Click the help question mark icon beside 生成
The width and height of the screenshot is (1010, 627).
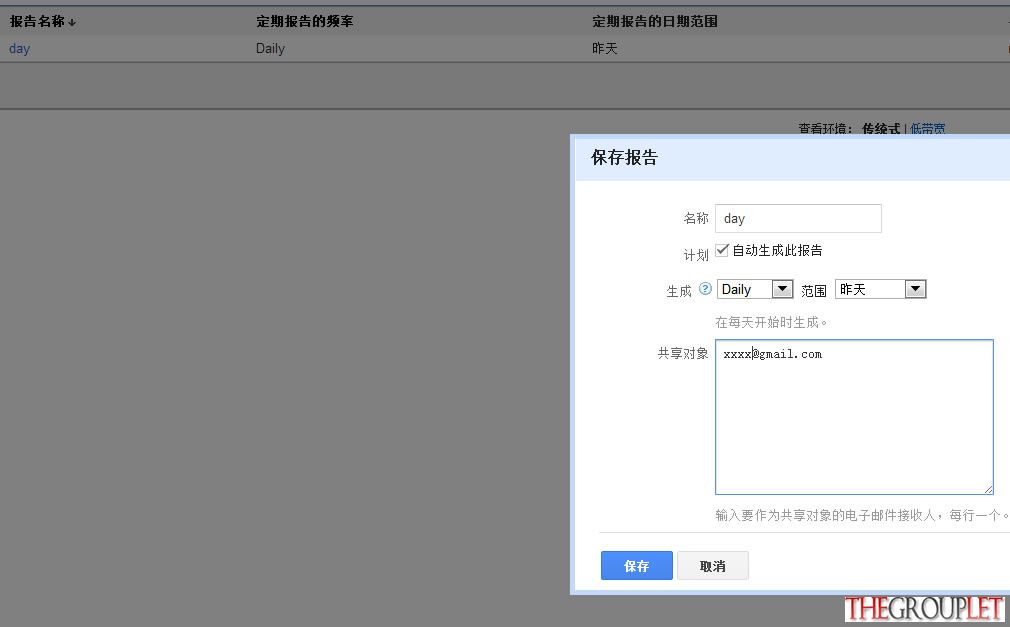coord(705,289)
